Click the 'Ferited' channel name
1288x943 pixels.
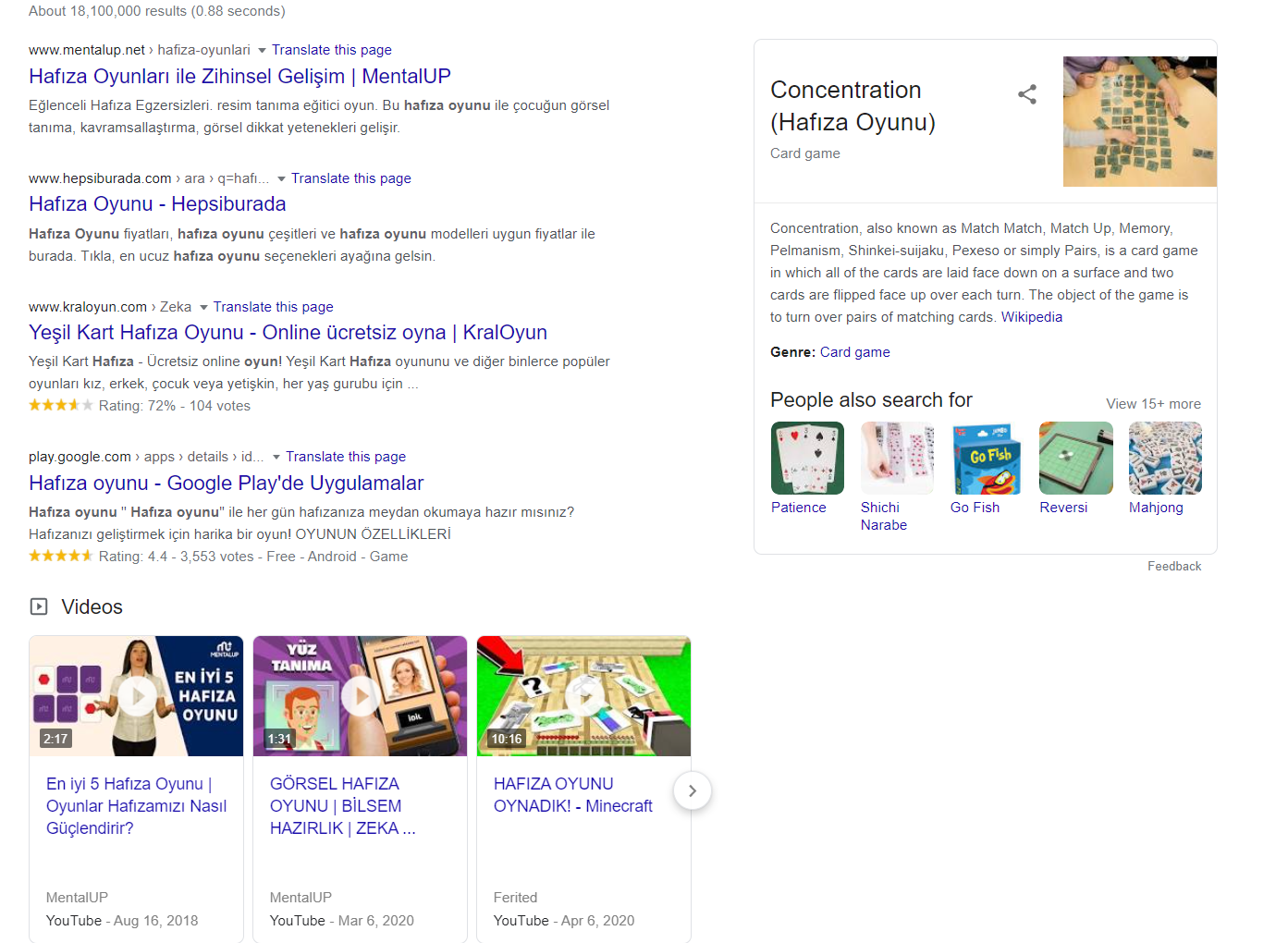tap(515, 898)
